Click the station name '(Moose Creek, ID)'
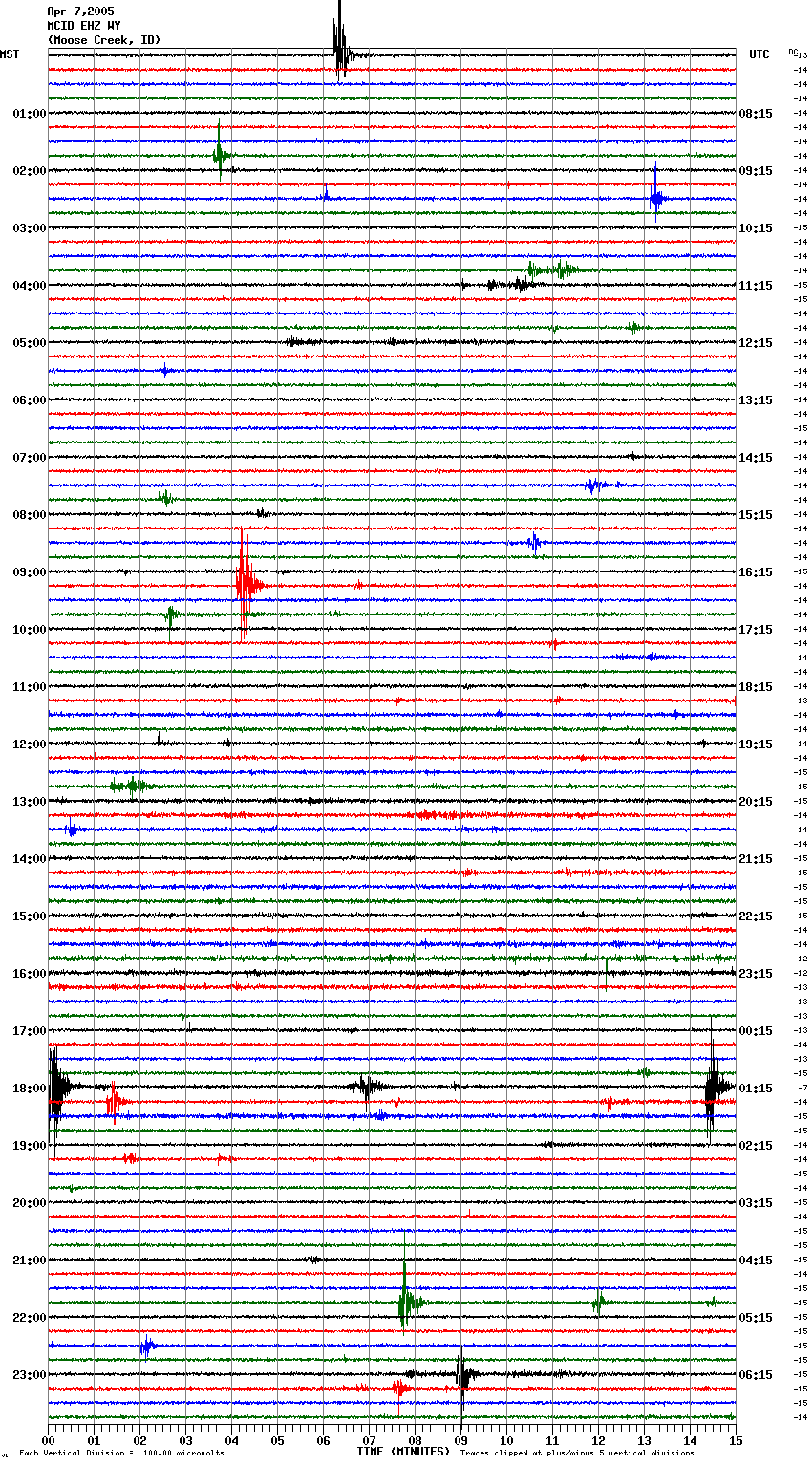Screen dimensions: 812x1466 coord(104,40)
